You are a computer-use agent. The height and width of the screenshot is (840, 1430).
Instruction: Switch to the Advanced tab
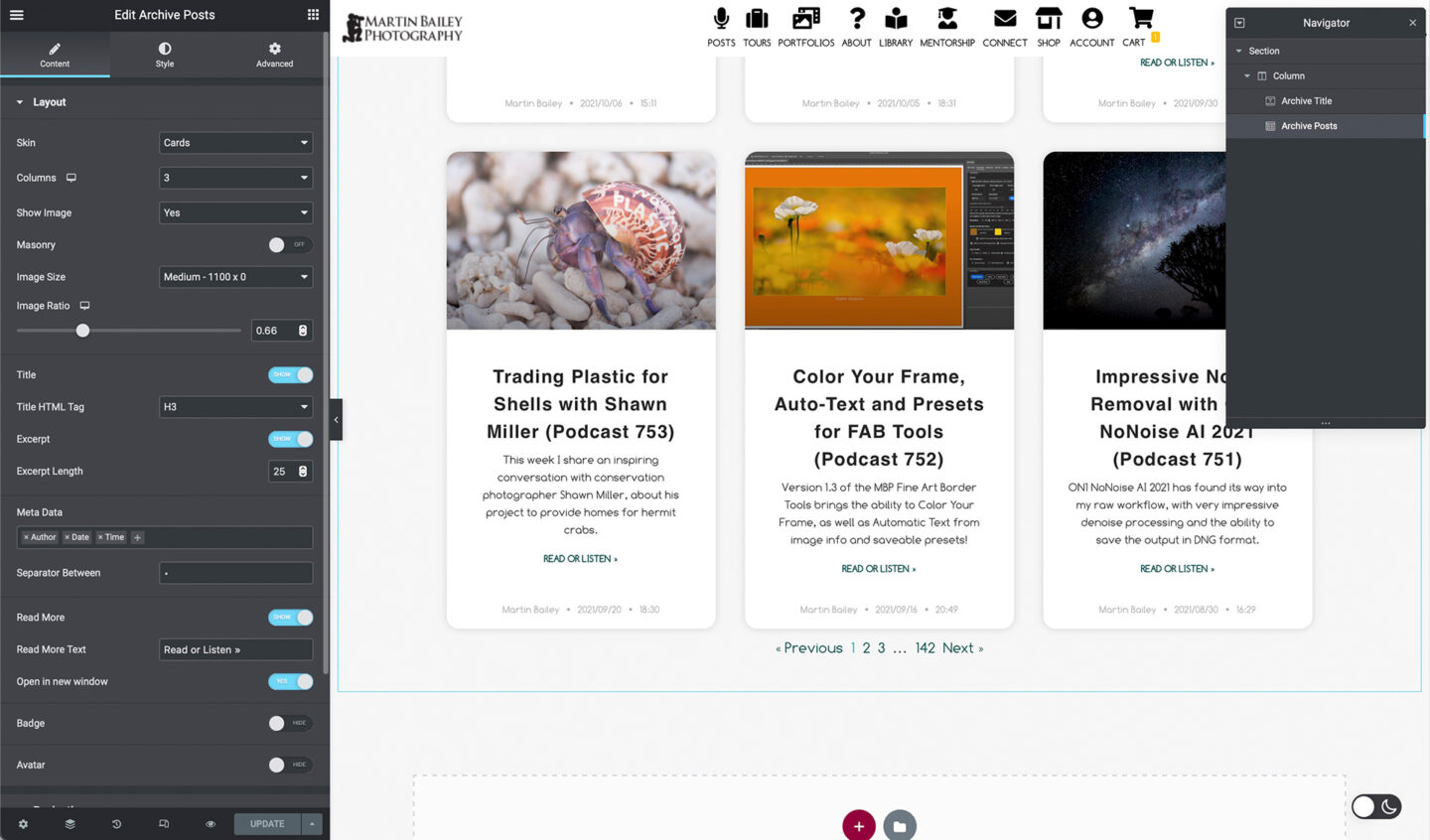coord(275,55)
